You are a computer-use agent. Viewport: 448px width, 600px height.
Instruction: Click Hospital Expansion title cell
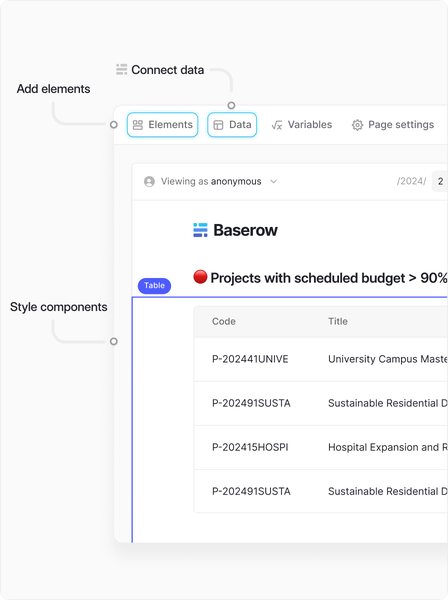click(x=388, y=447)
